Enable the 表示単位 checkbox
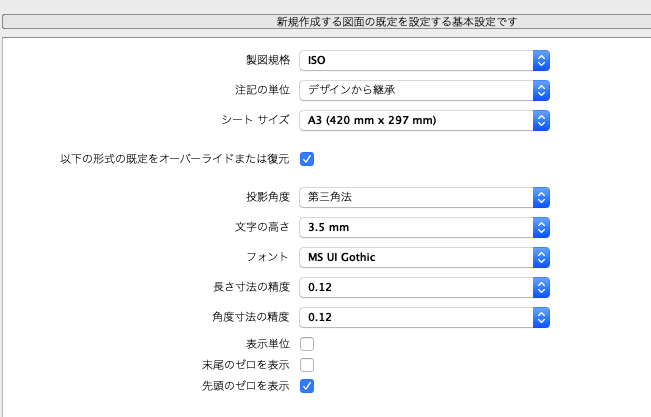651x417 pixels. [307, 344]
